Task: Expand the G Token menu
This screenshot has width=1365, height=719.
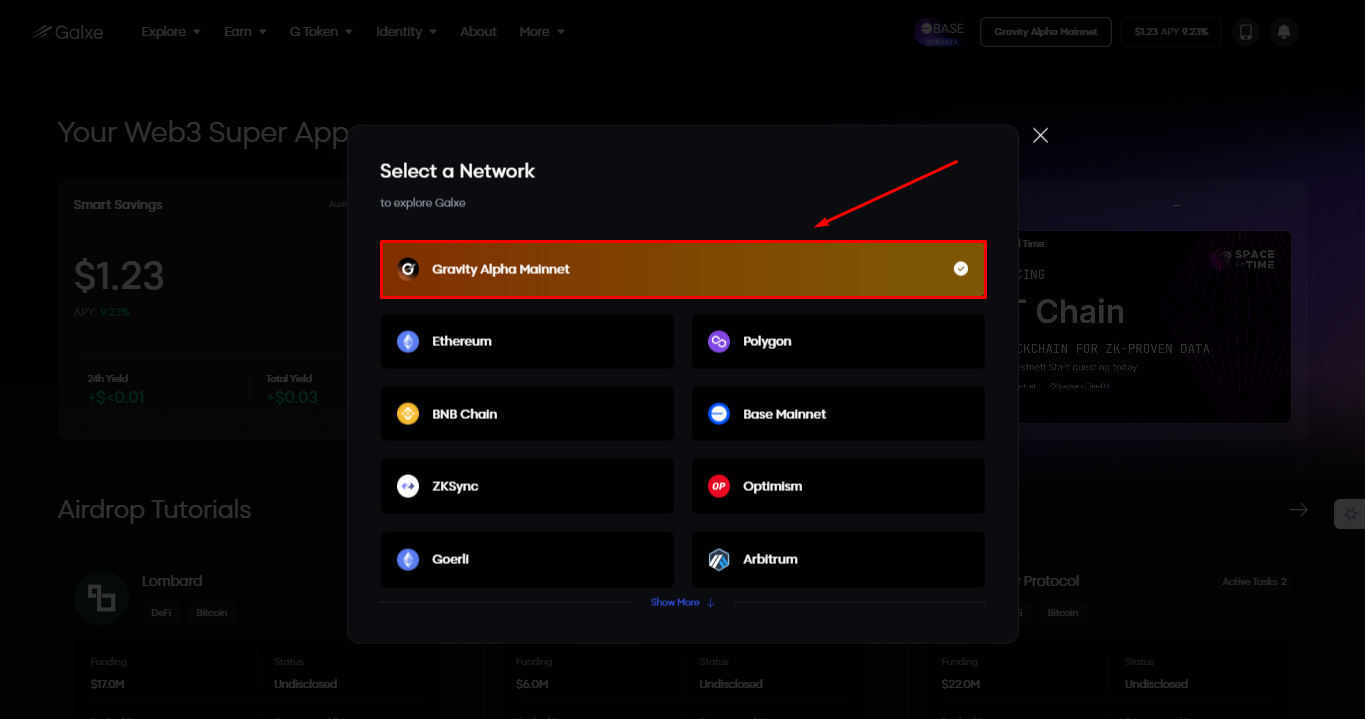Action: tap(321, 32)
